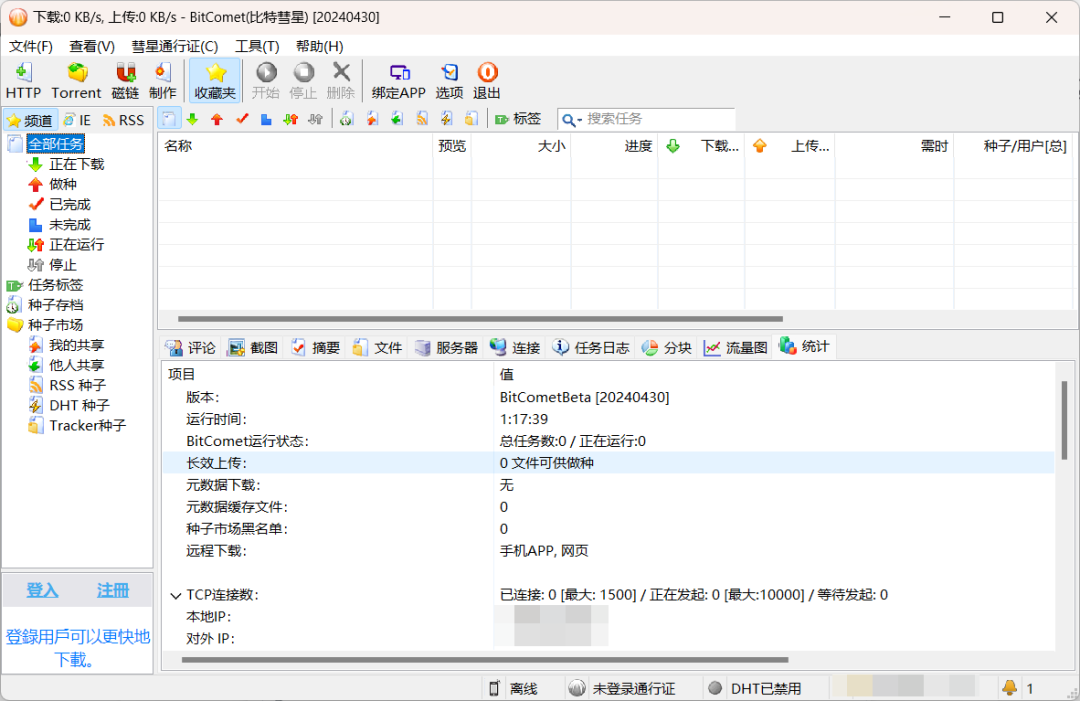Collapse the TCP连接数 section chevron
Screen dimensions: 1080x701
(176, 596)
